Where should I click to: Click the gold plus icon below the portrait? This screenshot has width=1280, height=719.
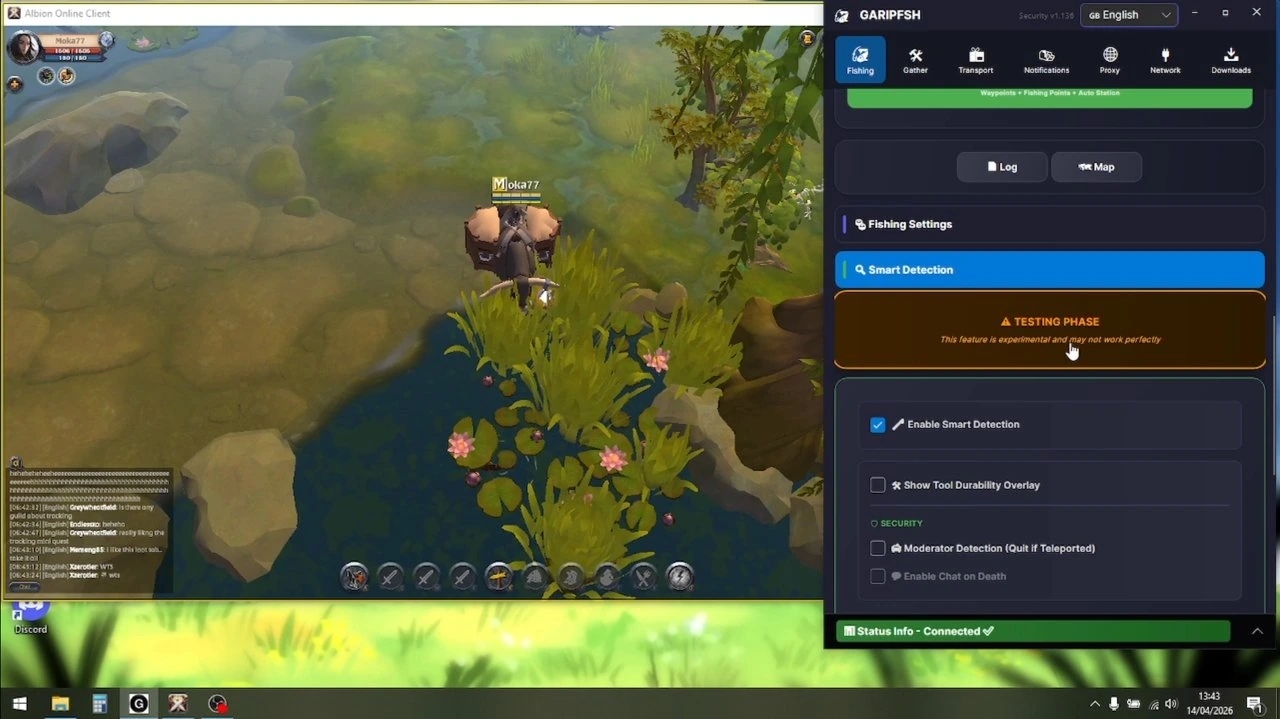tap(14, 84)
